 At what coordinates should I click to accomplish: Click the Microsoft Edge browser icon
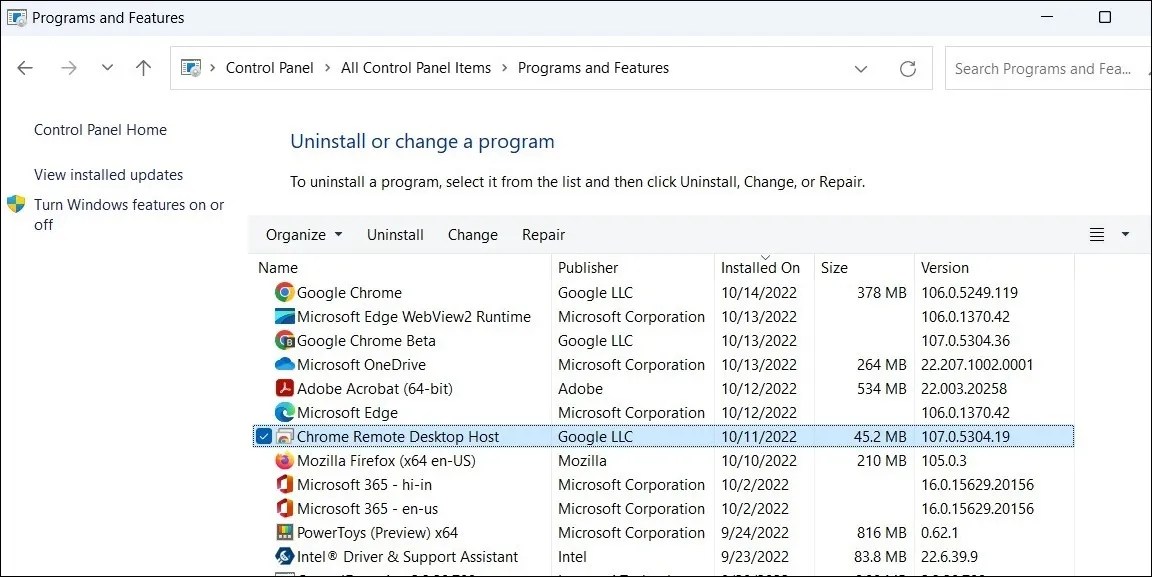click(x=284, y=412)
